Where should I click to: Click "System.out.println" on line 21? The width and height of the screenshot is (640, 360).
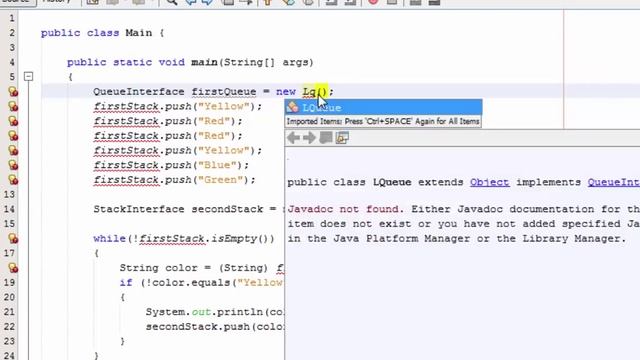(x=205, y=312)
